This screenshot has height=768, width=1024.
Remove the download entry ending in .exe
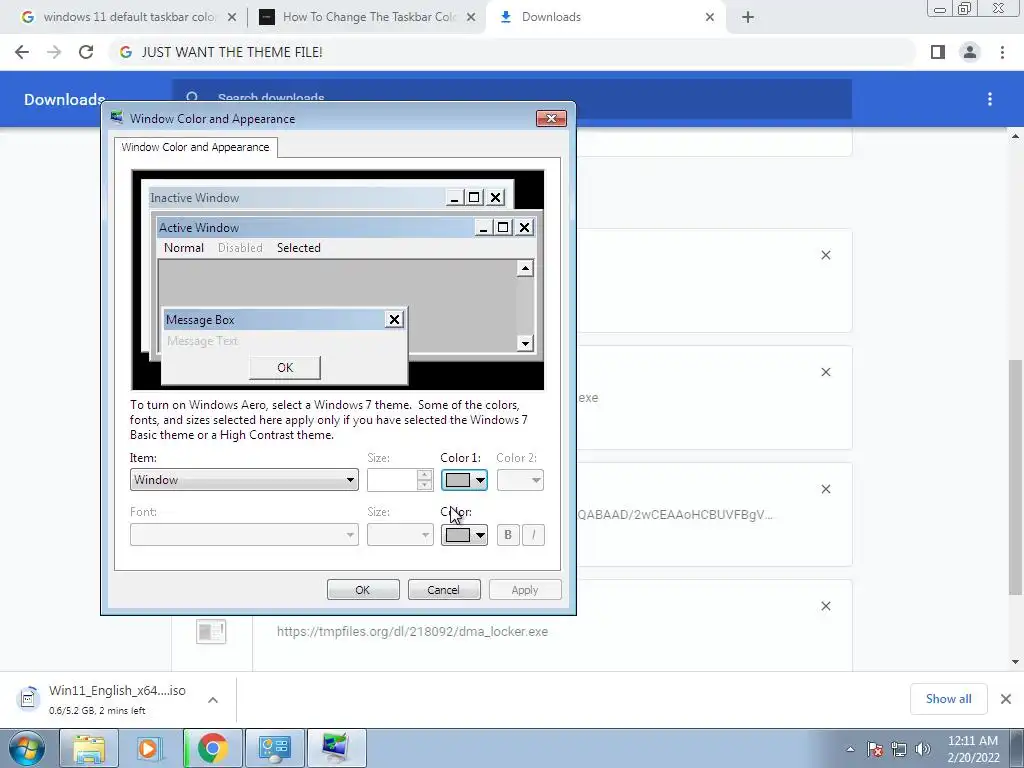click(x=825, y=372)
